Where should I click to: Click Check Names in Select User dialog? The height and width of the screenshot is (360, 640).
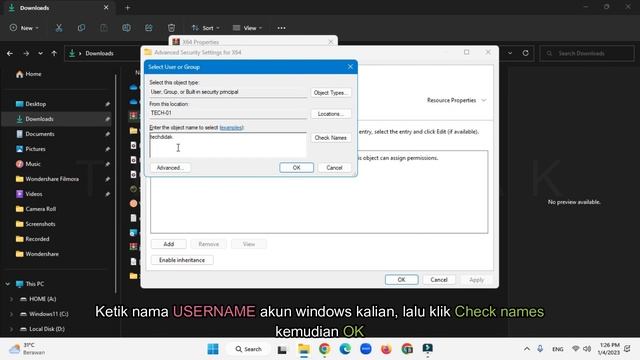(x=330, y=138)
